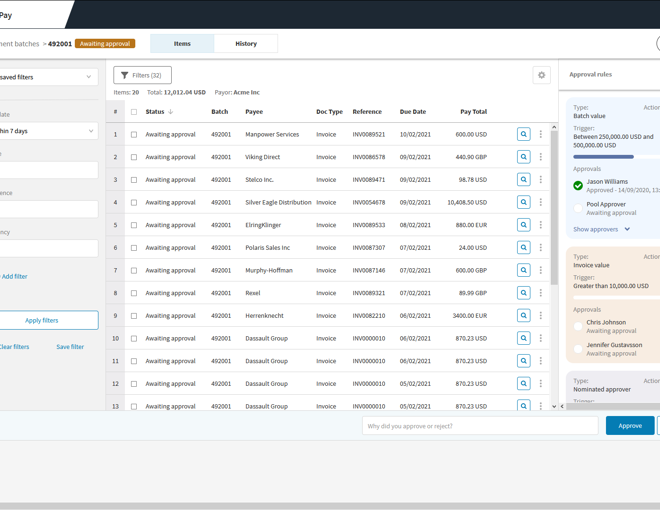The width and height of the screenshot is (660, 510).
Task: Check the box for Manpower Services row
Action: 134,134
